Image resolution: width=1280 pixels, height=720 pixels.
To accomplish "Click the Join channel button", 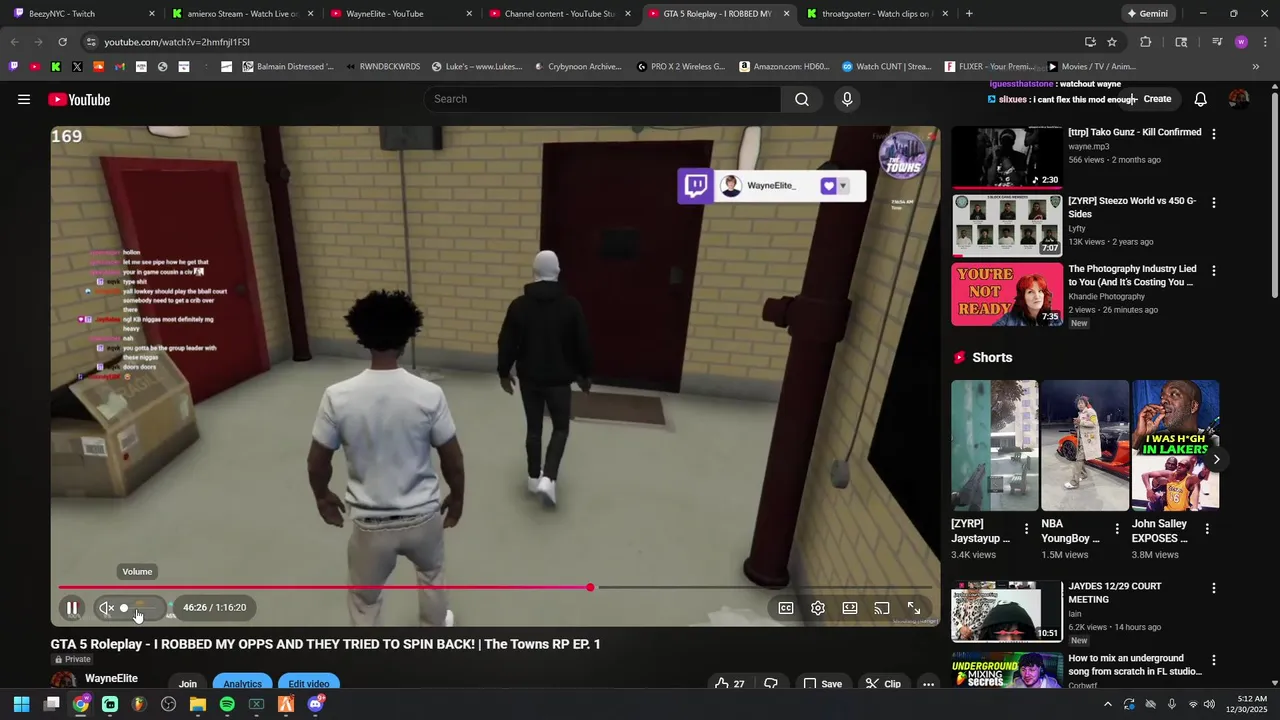I will tap(188, 684).
